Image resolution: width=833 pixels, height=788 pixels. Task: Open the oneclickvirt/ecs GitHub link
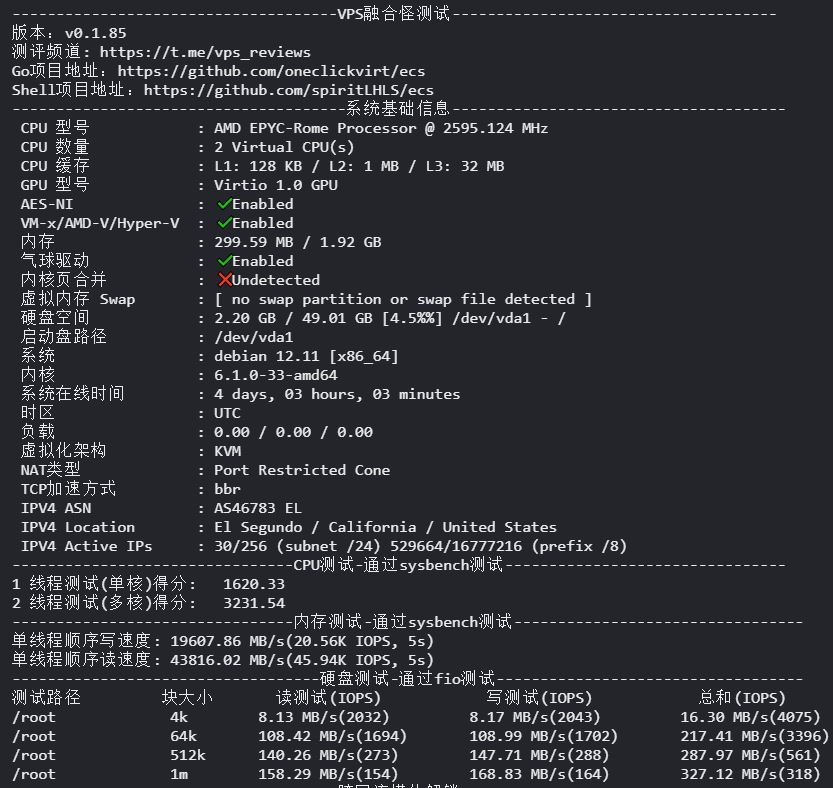click(x=271, y=71)
